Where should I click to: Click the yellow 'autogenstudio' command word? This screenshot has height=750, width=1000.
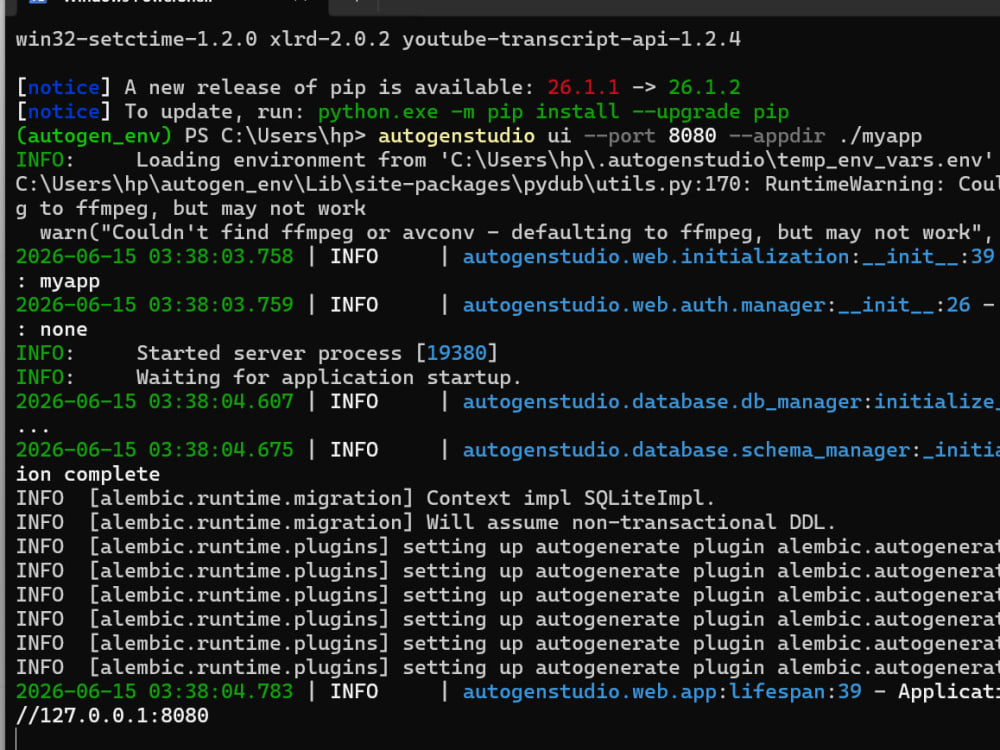(457, 136)
